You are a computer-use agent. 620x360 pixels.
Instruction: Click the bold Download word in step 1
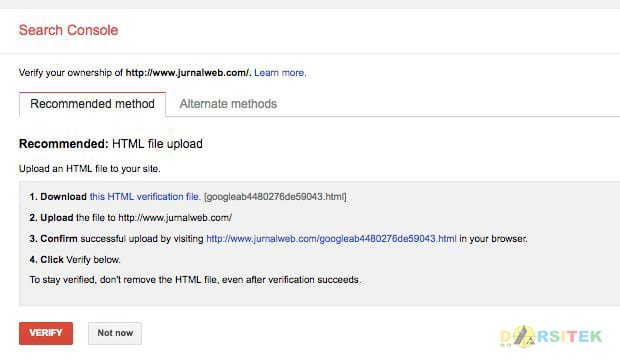(63, 197)
